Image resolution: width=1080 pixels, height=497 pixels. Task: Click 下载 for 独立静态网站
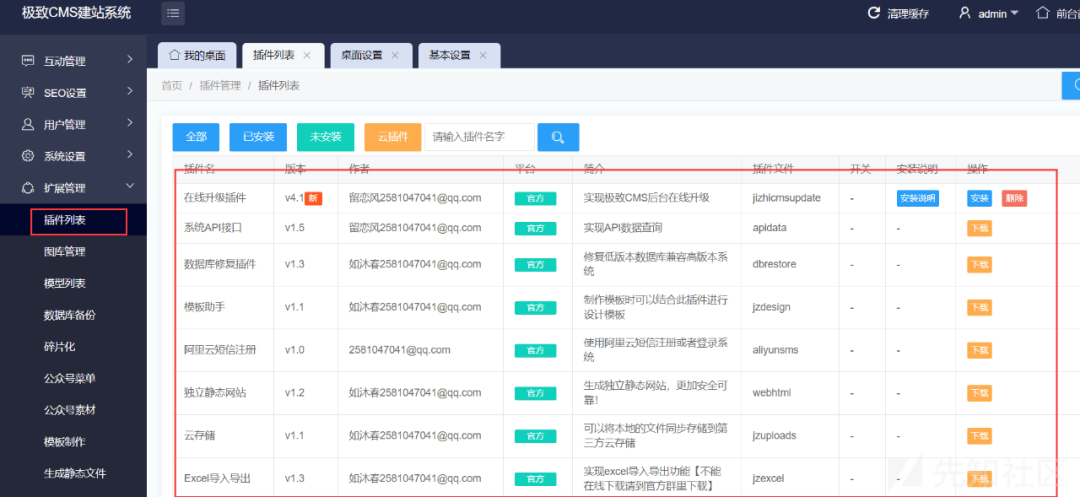(979, 393)
